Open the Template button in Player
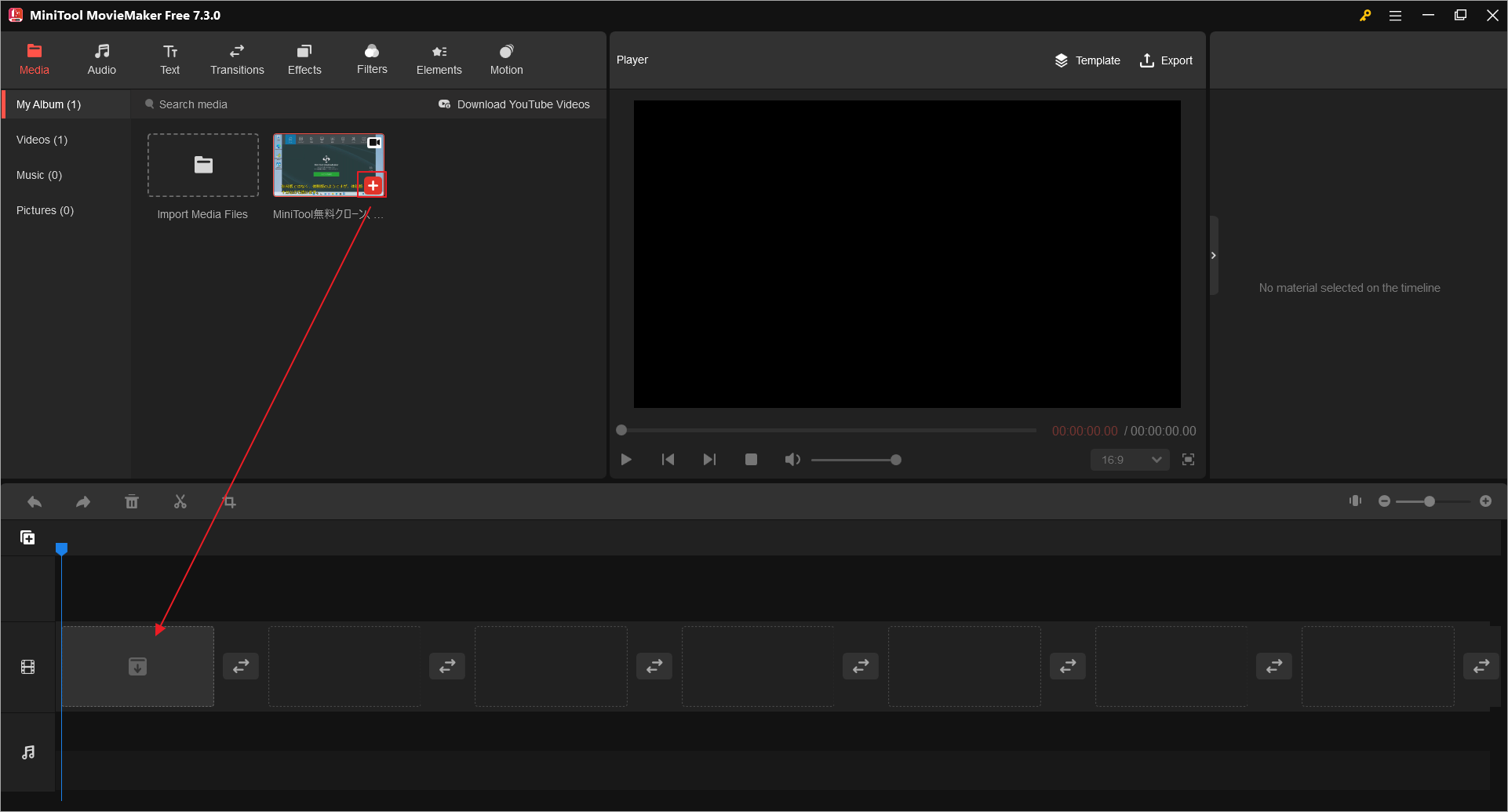Viewport: 1508px width, 812px height. pyautogui.click(x=1087, y=60)
